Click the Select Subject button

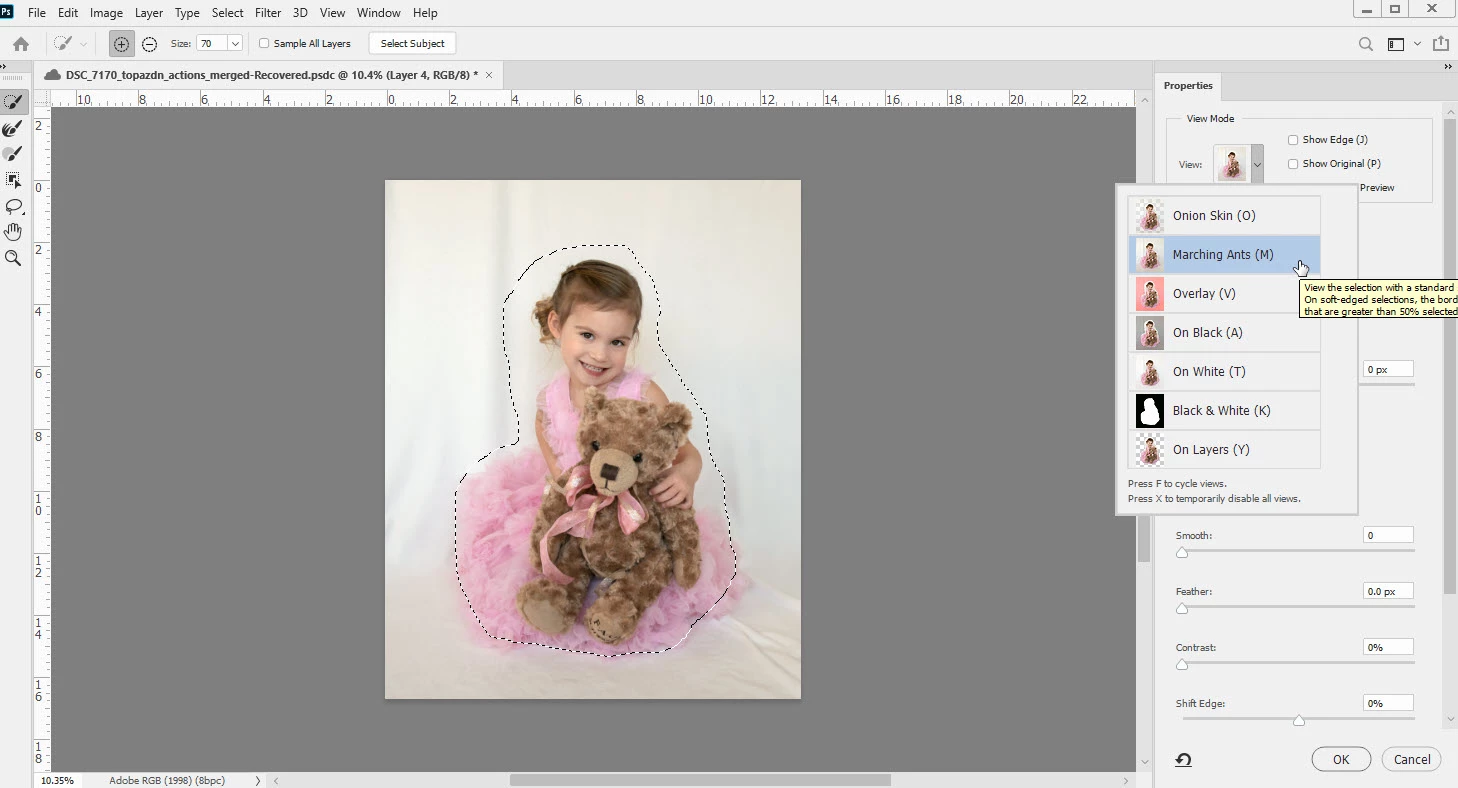(412, 44)
